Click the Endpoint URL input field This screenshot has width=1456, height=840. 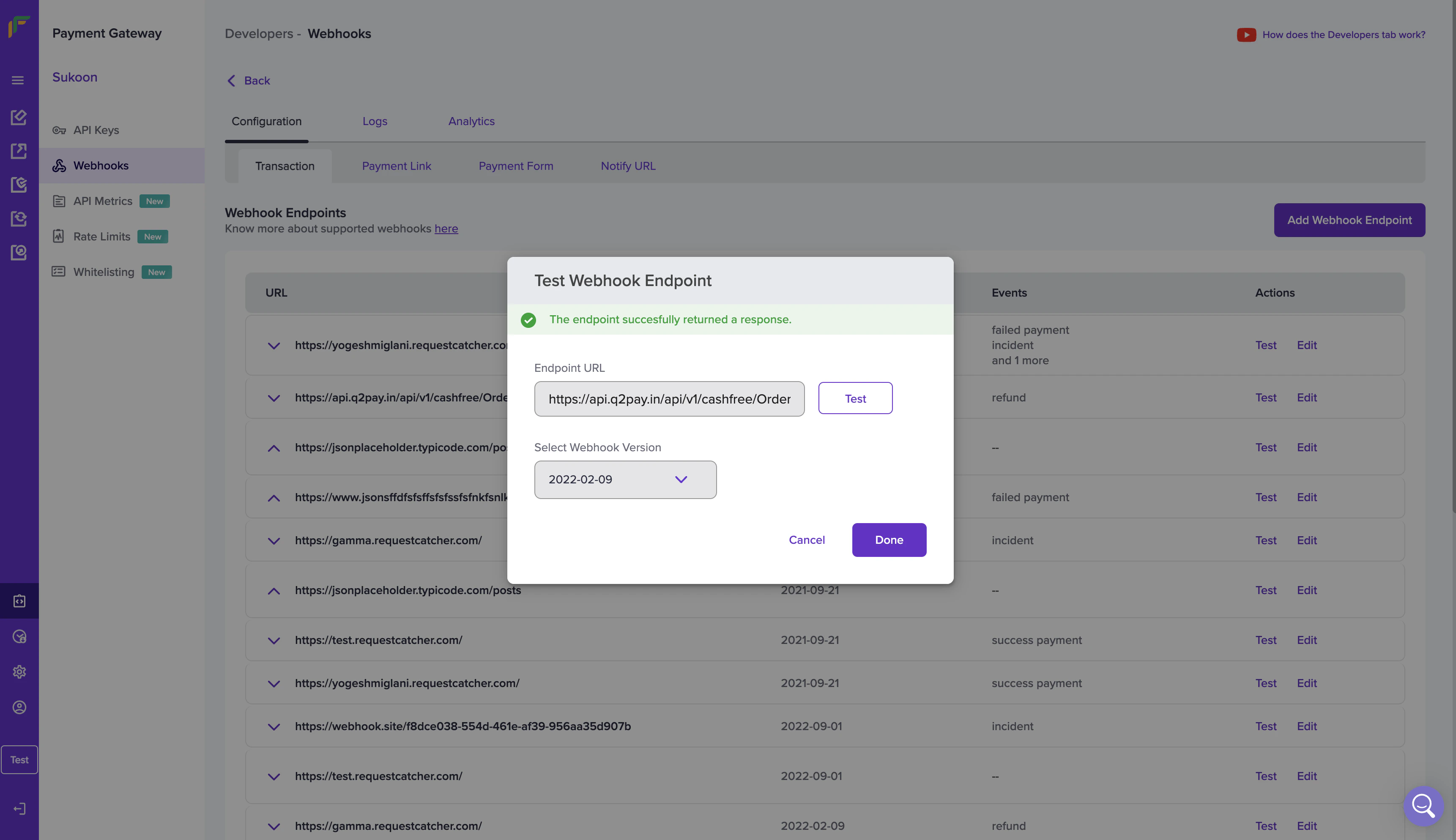[x=669, y=399]
